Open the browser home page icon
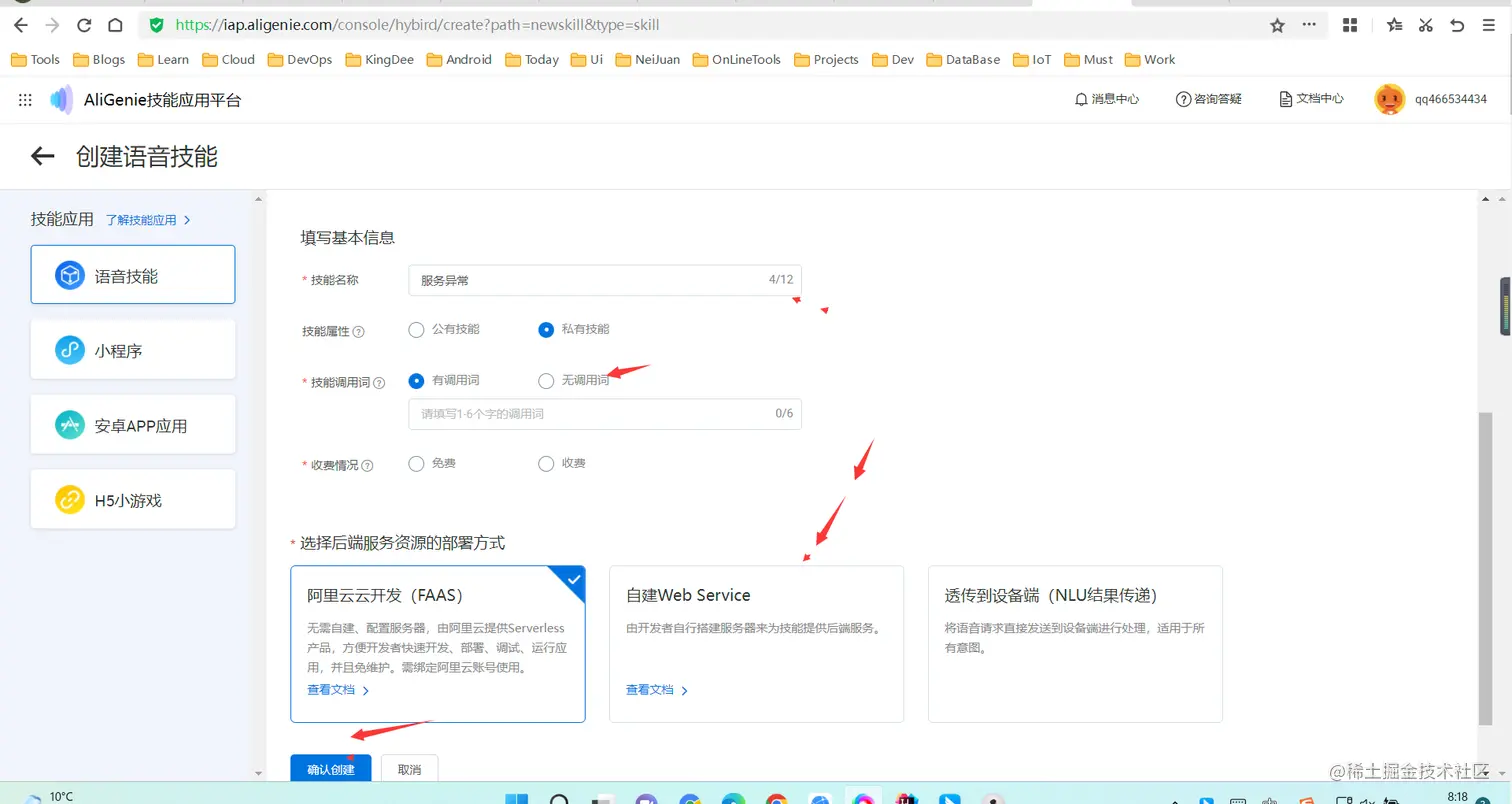The width and height of the screenshot is (1512, 804). (116, 25)
